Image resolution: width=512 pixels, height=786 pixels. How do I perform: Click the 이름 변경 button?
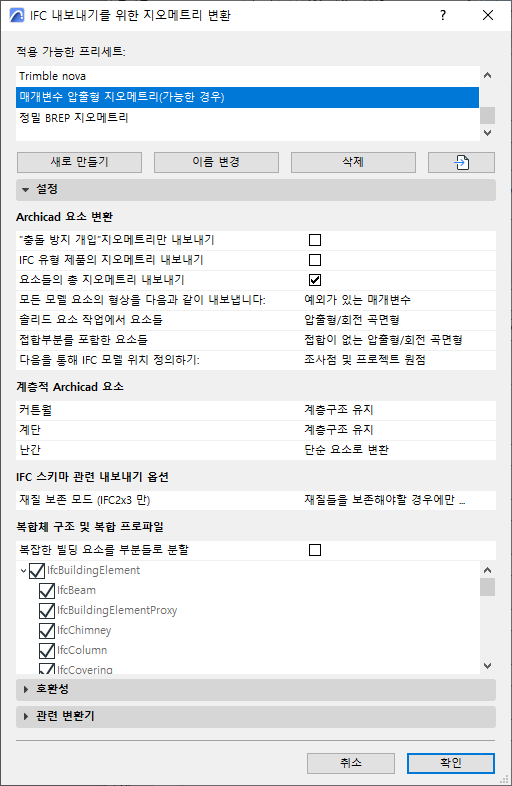point(216,162)
